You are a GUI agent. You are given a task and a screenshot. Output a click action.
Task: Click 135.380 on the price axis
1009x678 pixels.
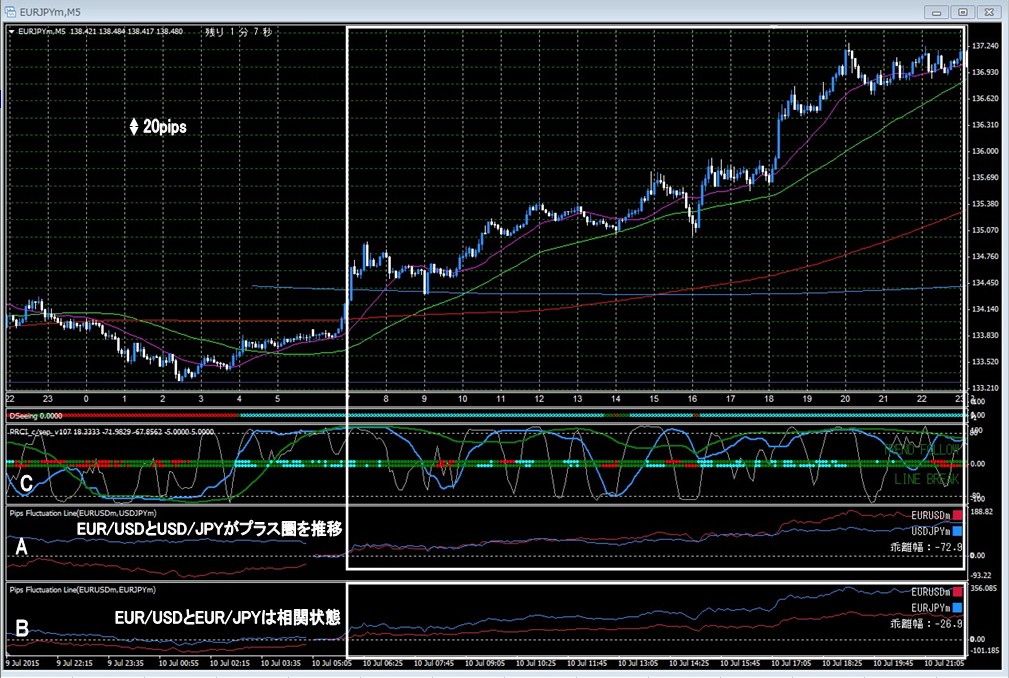pyautogui.click(x=985, y=204)
